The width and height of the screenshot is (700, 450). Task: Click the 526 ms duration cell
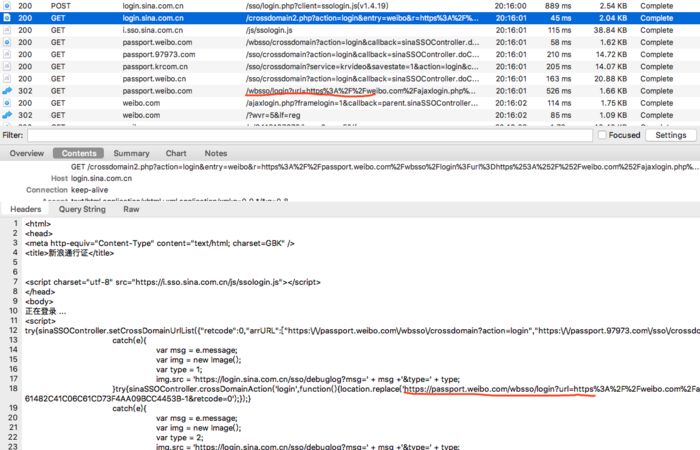[x=559, y=91]
